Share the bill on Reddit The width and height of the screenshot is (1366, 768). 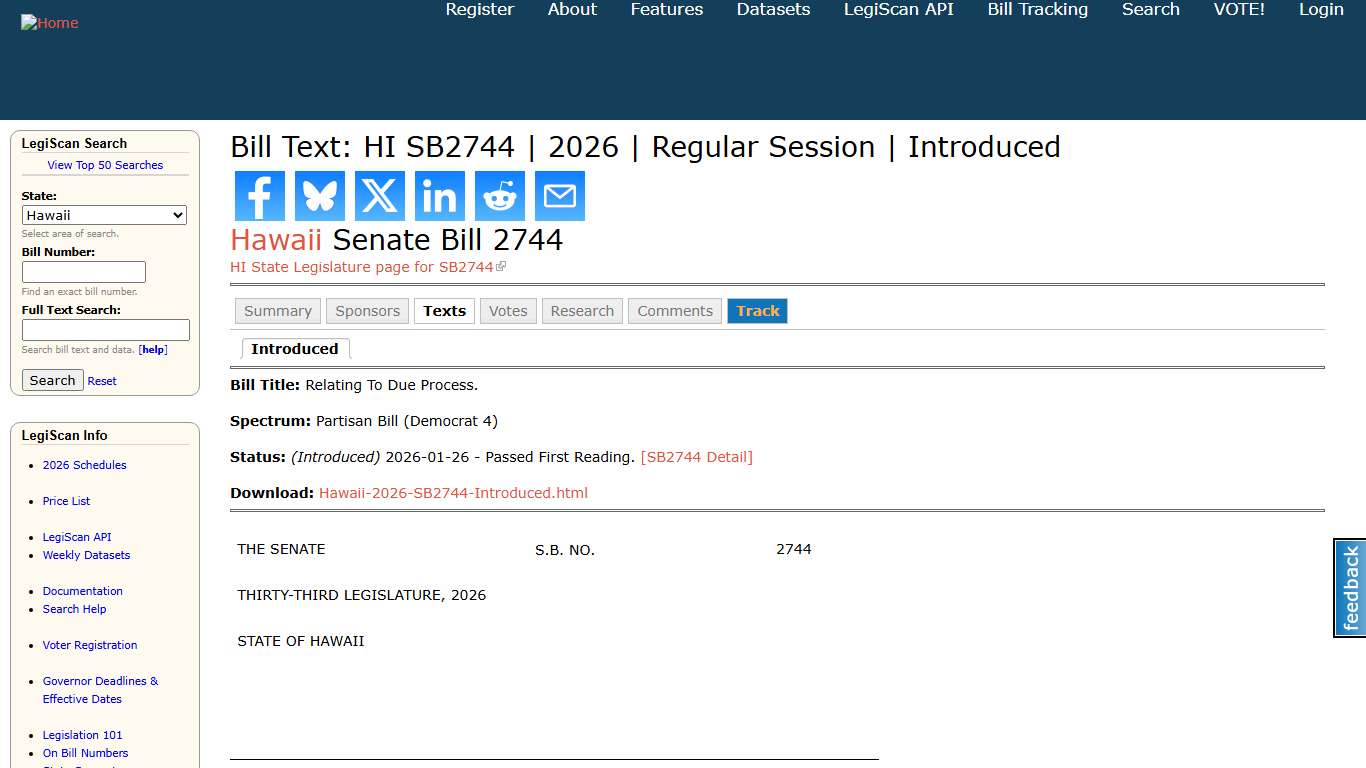click(499, 196)
